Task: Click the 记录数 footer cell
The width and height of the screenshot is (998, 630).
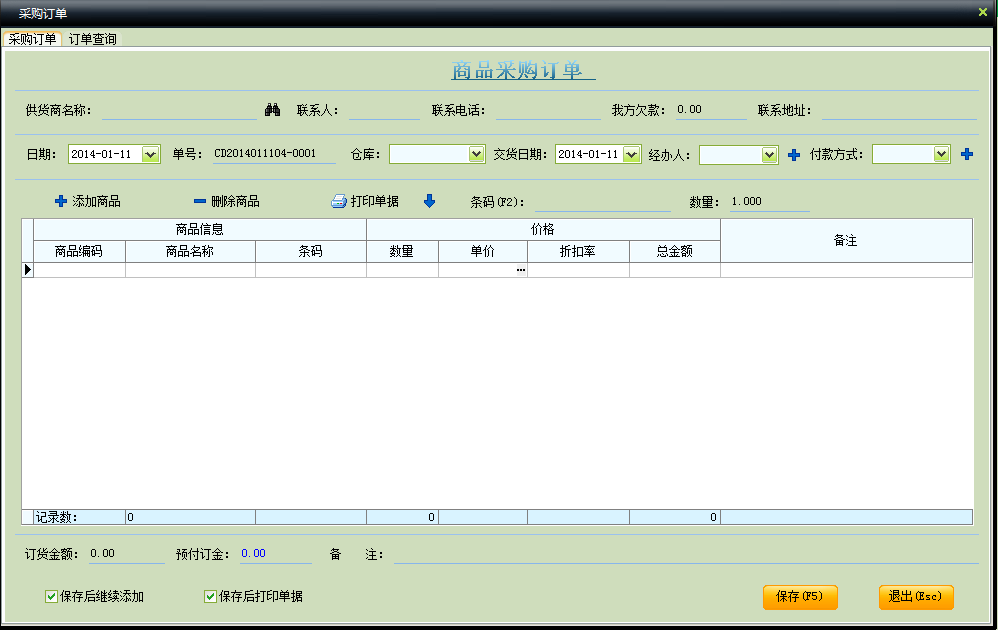Action: (80, 517)
